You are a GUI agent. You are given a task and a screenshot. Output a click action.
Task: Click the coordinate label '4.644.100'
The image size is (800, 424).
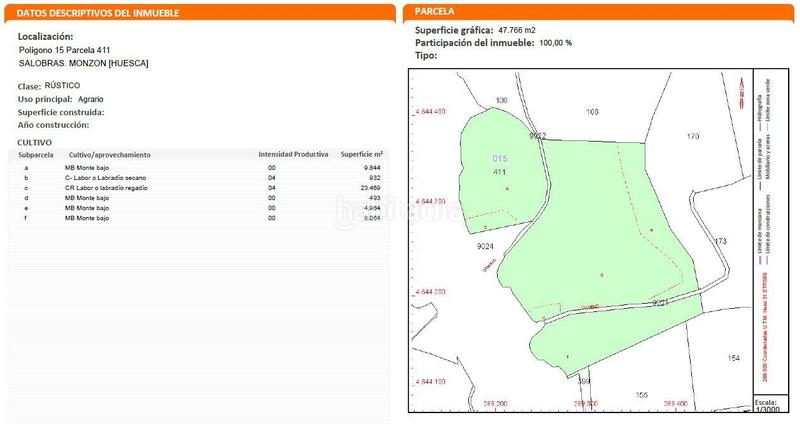click(431, 382)
